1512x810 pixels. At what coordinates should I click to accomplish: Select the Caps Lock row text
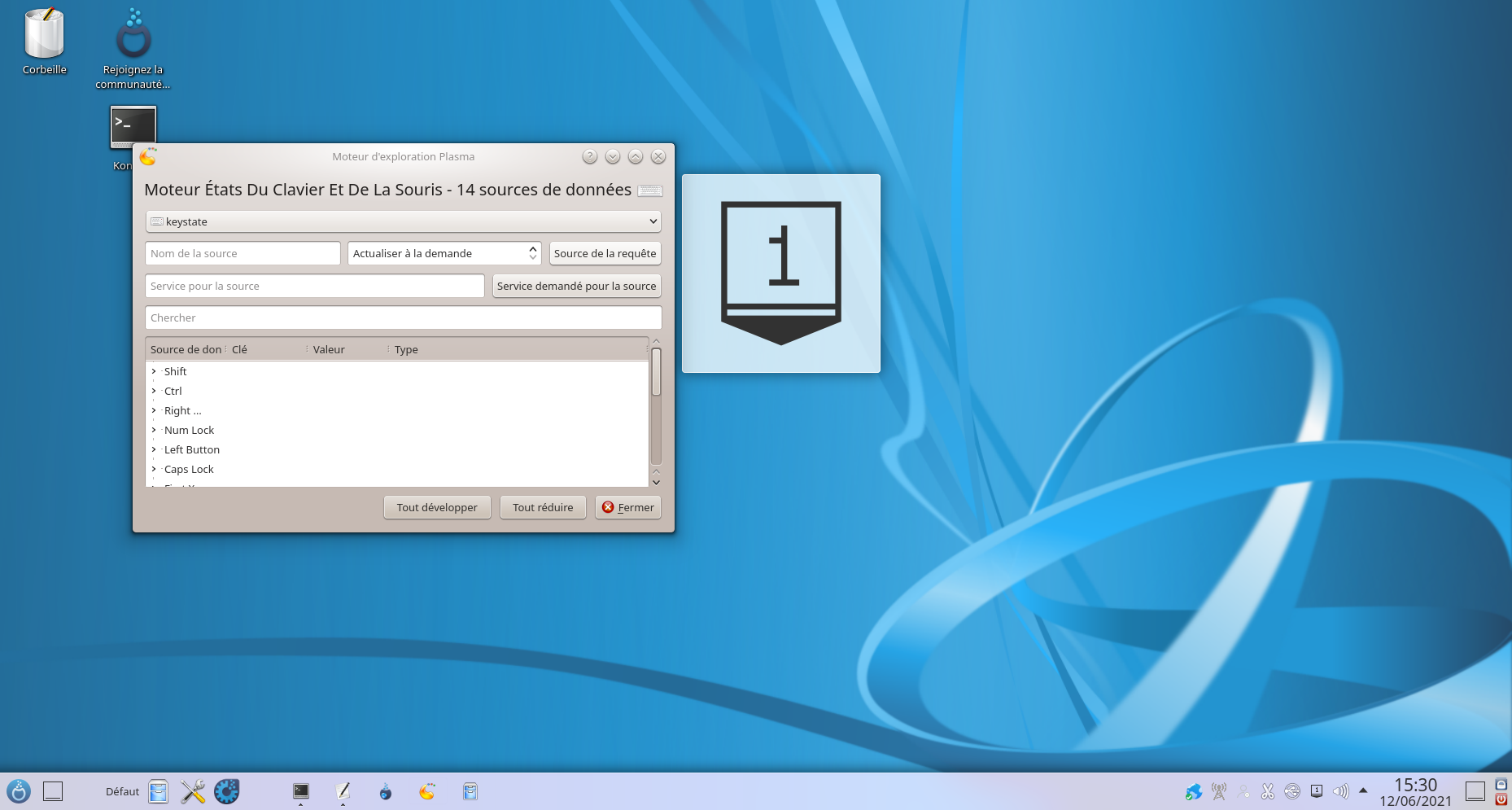[x=189, y=469]
